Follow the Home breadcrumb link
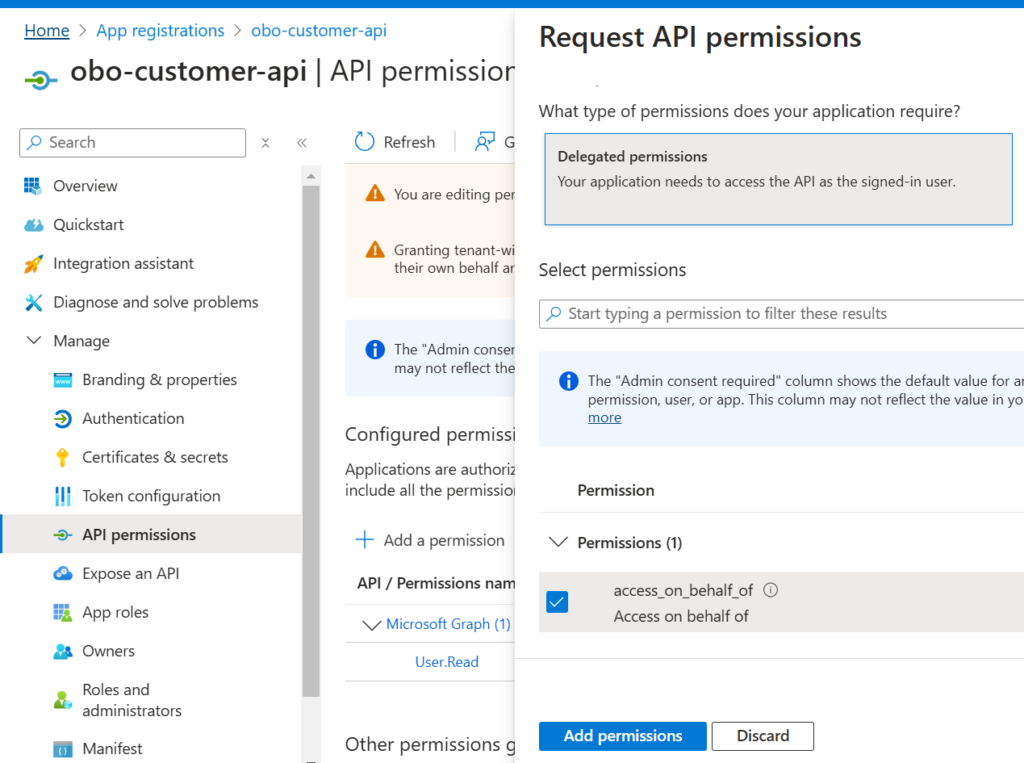Image resolution: width=1024 pixels, height=763 pixels. (x=46, y=31)
